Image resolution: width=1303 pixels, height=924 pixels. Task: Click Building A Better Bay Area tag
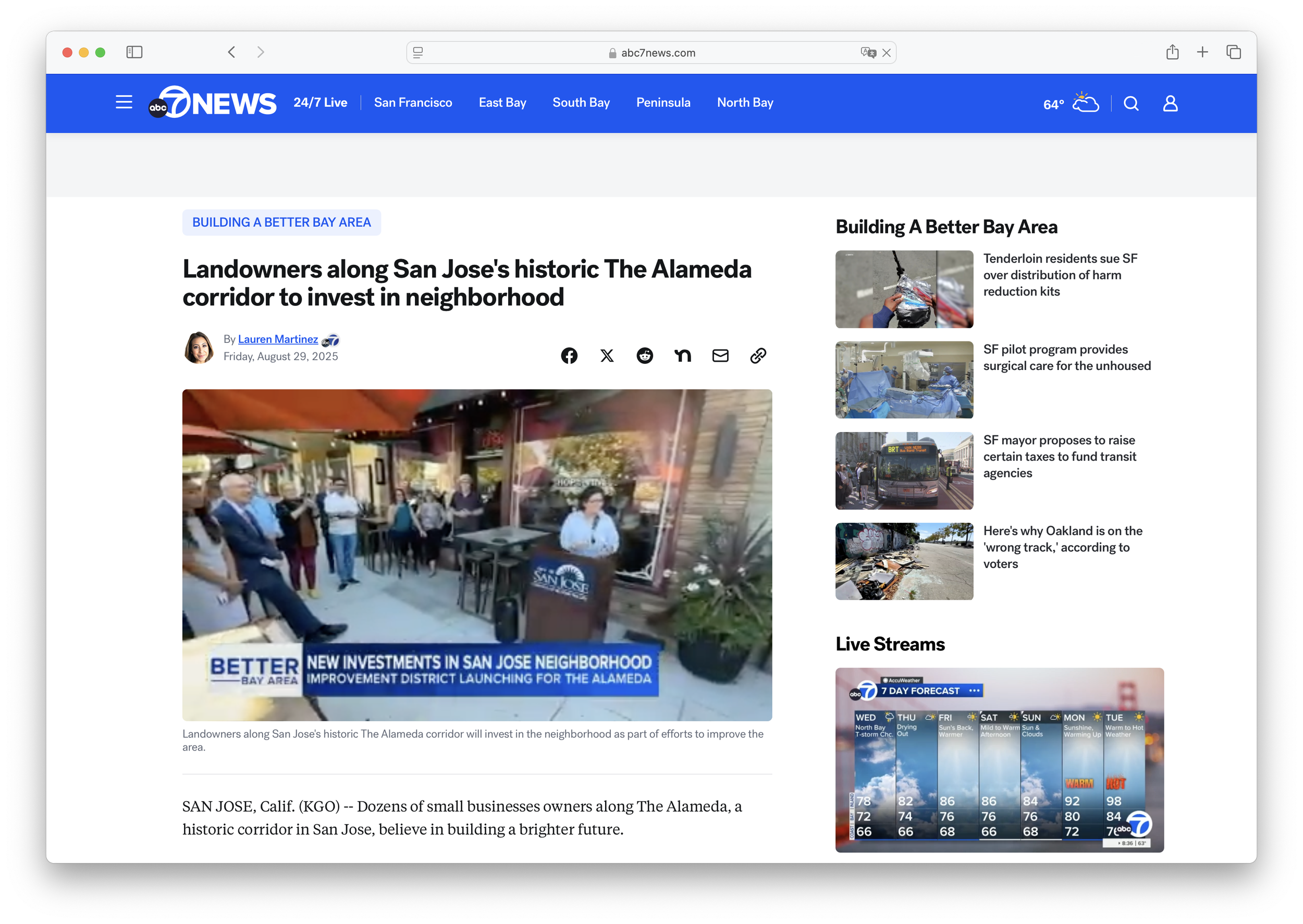coord(281,223)
